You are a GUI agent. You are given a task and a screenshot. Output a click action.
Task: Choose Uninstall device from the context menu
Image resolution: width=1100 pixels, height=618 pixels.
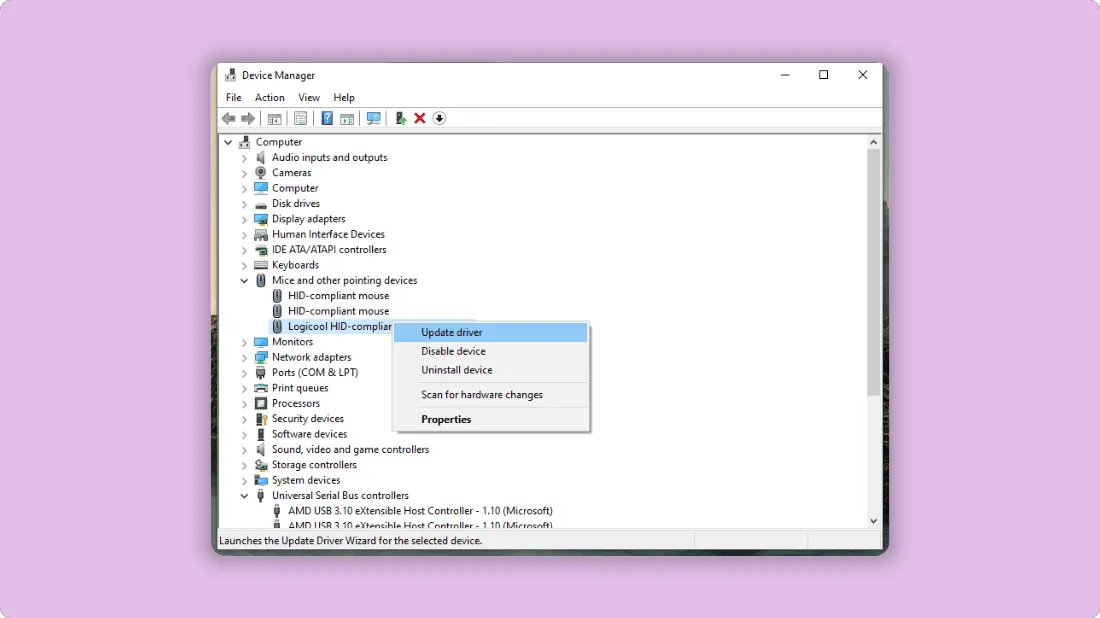pyautogui.click(x=490, y=370)
